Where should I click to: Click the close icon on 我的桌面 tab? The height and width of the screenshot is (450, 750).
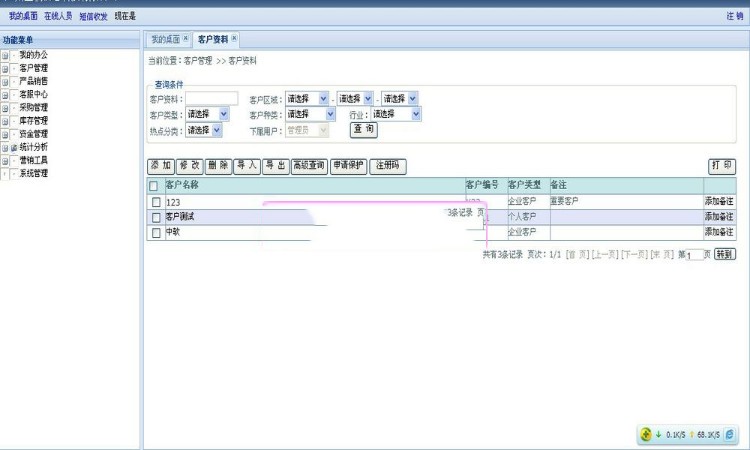click(x=186, y=38)
